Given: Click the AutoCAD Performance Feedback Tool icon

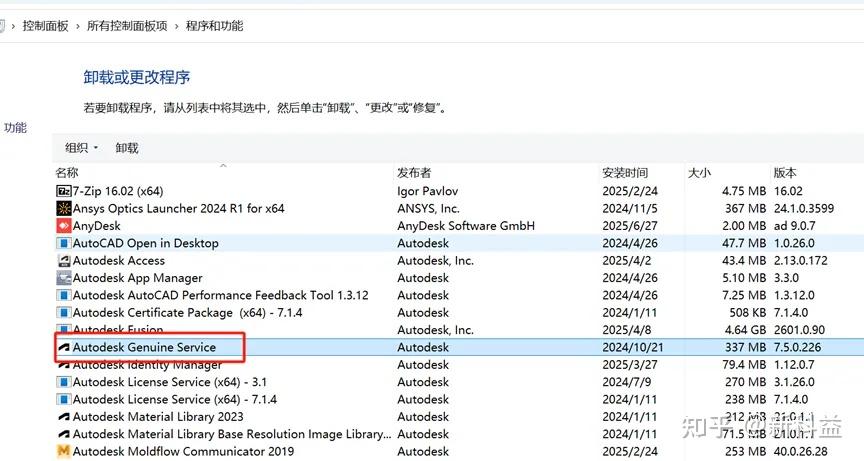Looking at the screenshot, I should (x=64, y=295).
